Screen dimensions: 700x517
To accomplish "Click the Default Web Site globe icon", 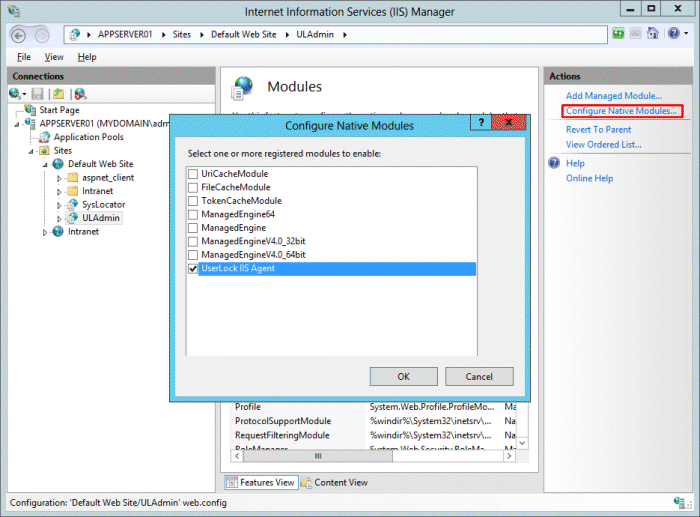I will tap(58, 164).
